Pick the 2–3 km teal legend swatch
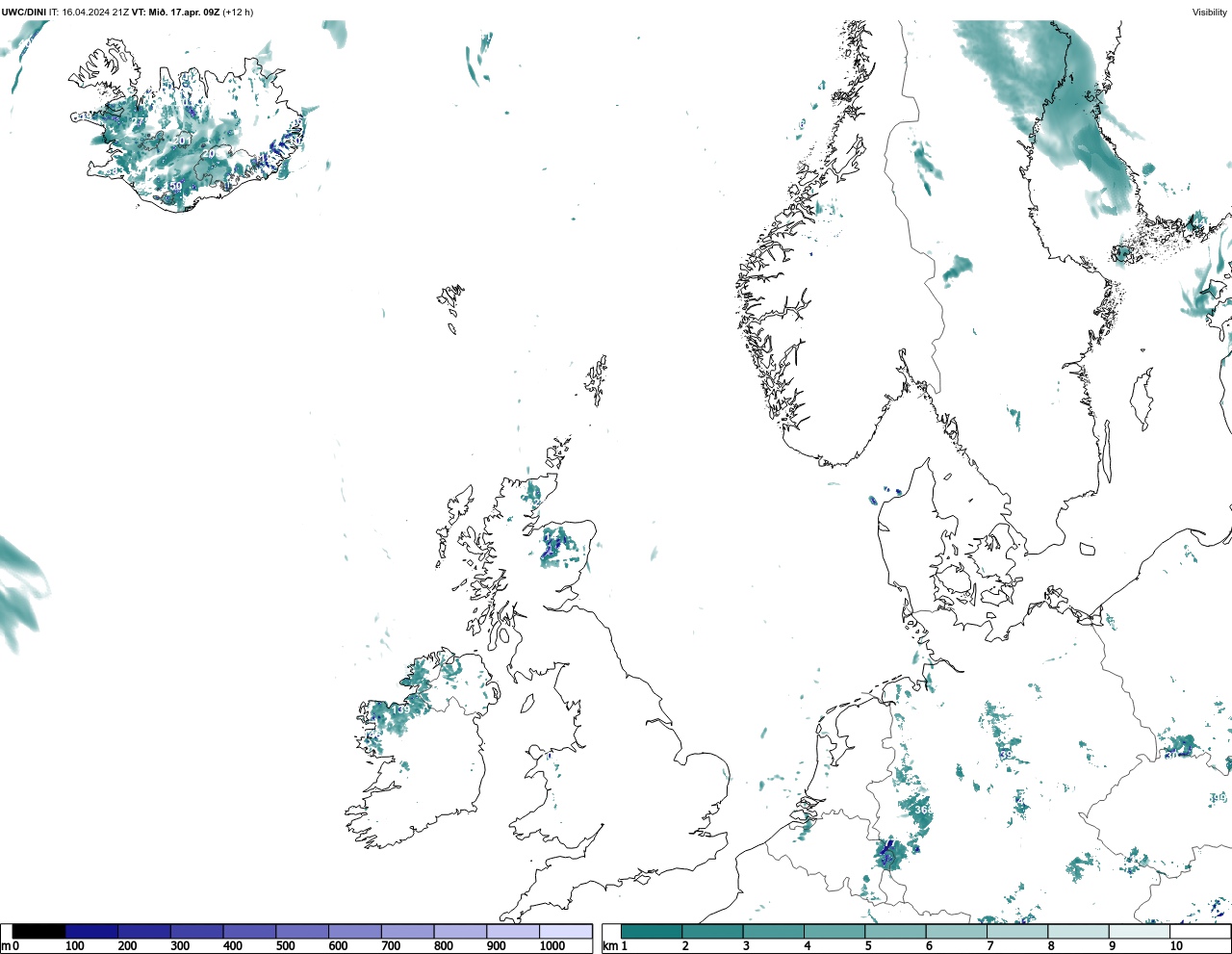Screen dimensions: 1232x954 (x=712, y=932)
